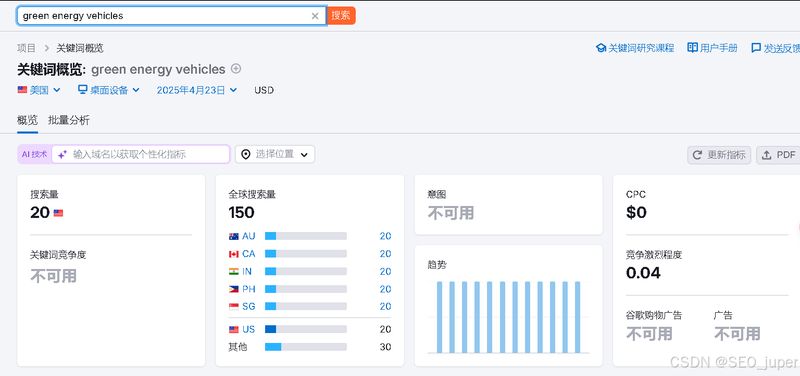Add keyword using the plus circle icon
The width and height of the screenshot is (800, 376).
pyautogui.click(x=236, y=68)
